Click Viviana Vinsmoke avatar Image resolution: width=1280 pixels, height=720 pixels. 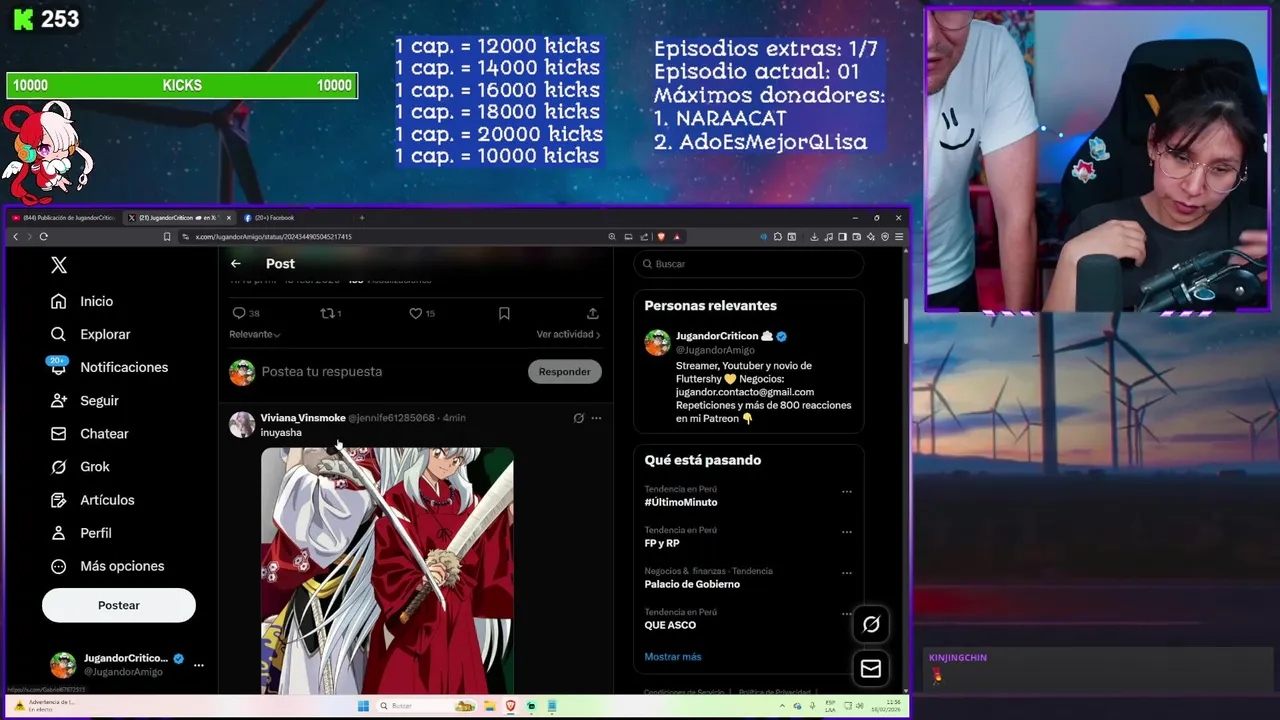click(242, 424)
